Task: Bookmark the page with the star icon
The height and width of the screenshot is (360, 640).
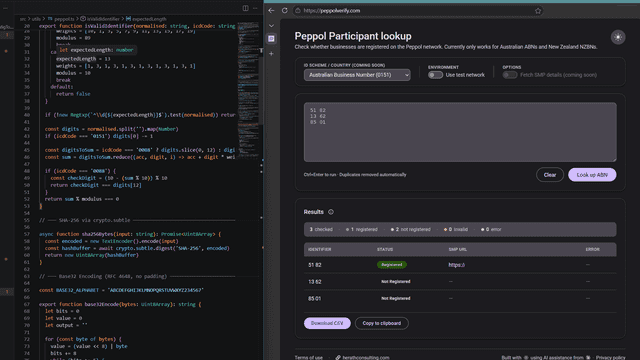Action: [538, 11]
